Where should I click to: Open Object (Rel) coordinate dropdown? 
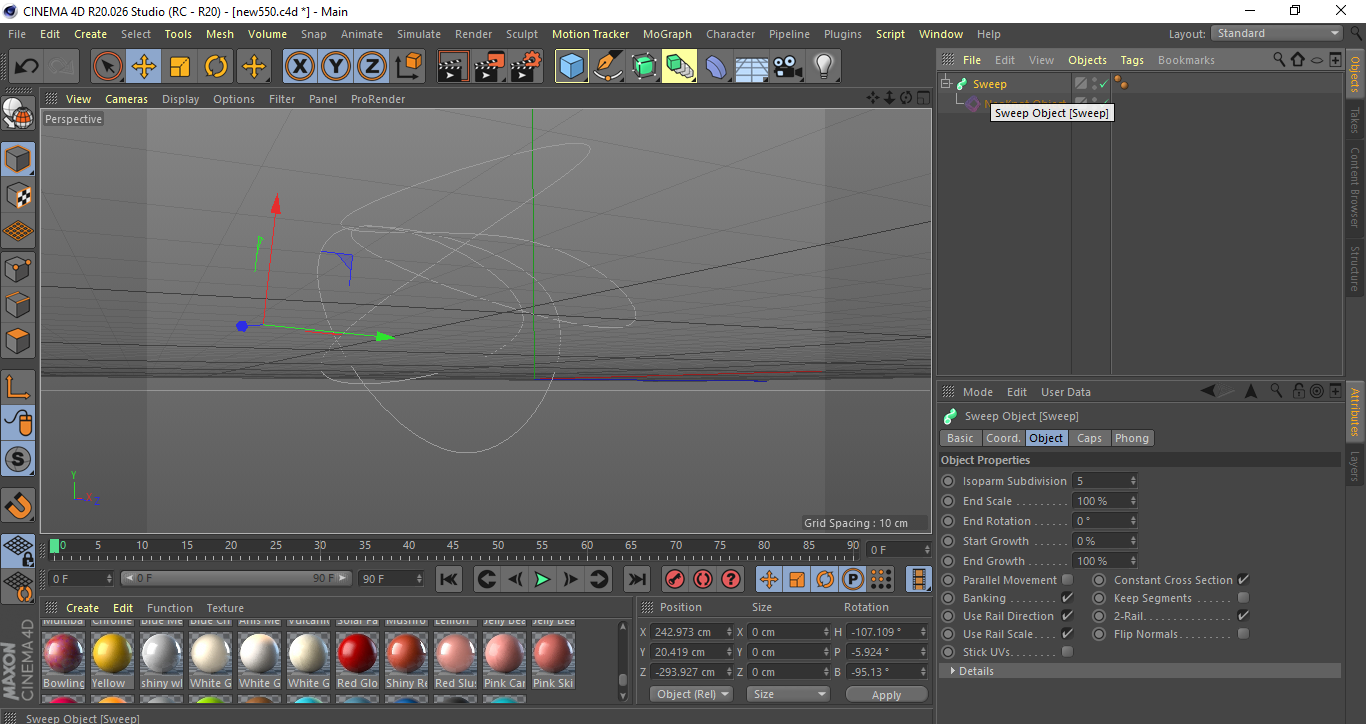(x=691, y=694)
